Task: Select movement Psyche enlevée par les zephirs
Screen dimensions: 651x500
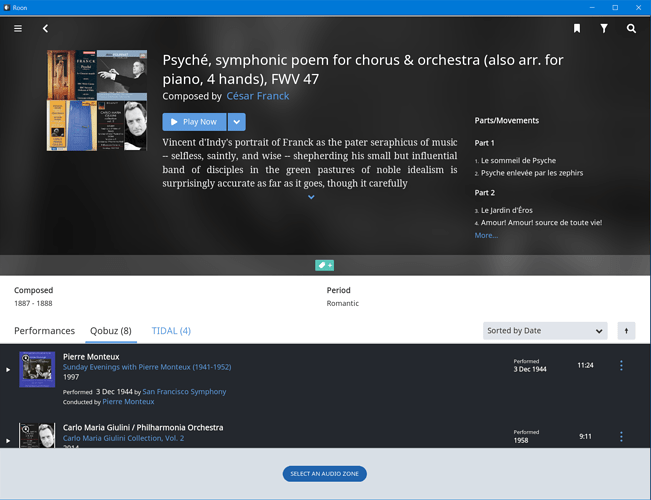Action: point(532,173)
